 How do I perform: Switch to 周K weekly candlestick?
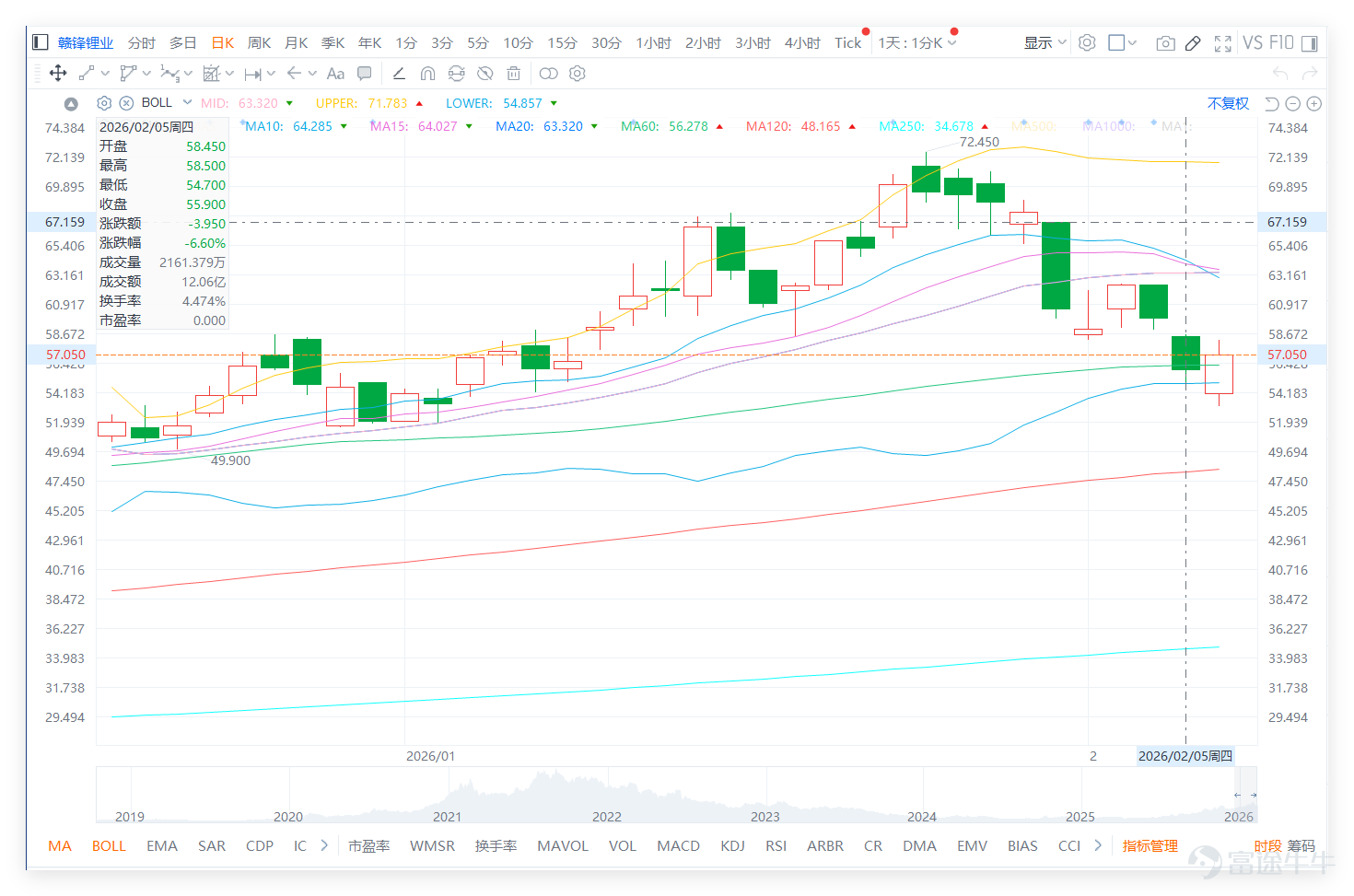tap(260, 42)
